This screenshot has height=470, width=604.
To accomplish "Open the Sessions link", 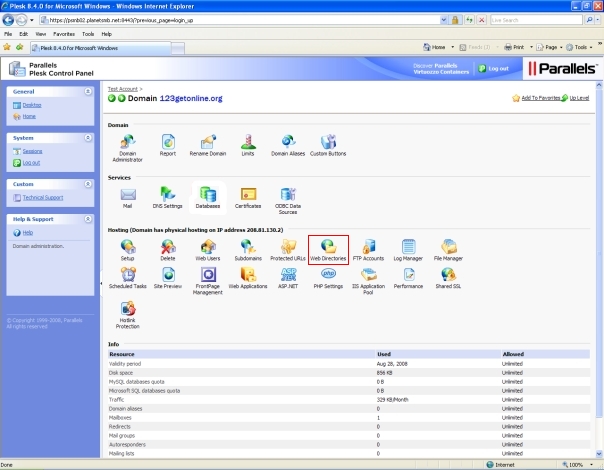I will [32, 151].
